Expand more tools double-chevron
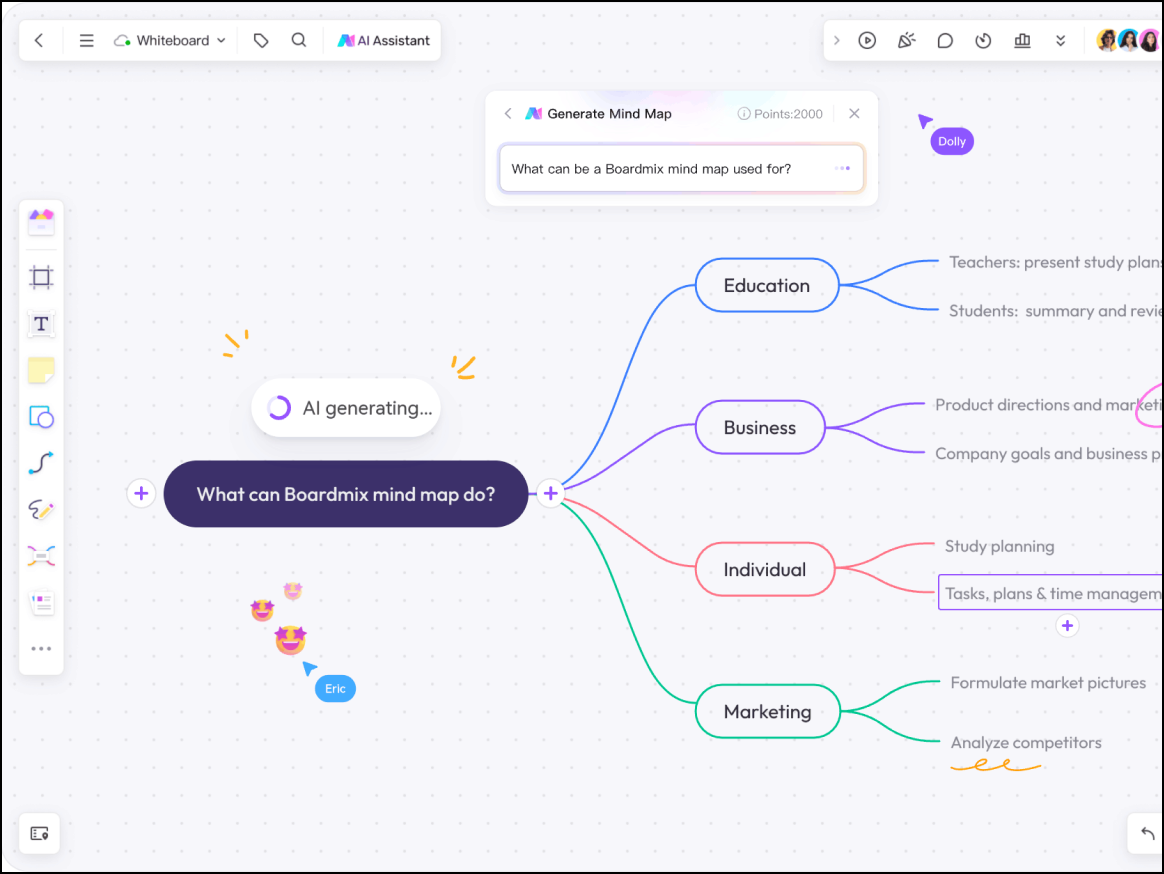Image resolution: width=1164 pixels, height=874 pixels. (1060, 40)
